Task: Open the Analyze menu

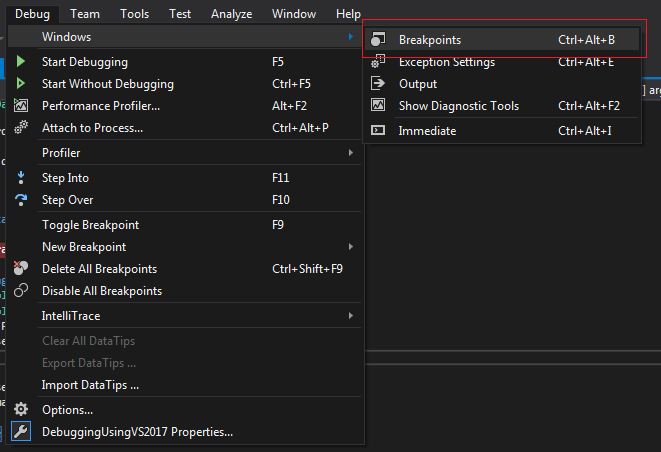Action: [x=232, y=14]
